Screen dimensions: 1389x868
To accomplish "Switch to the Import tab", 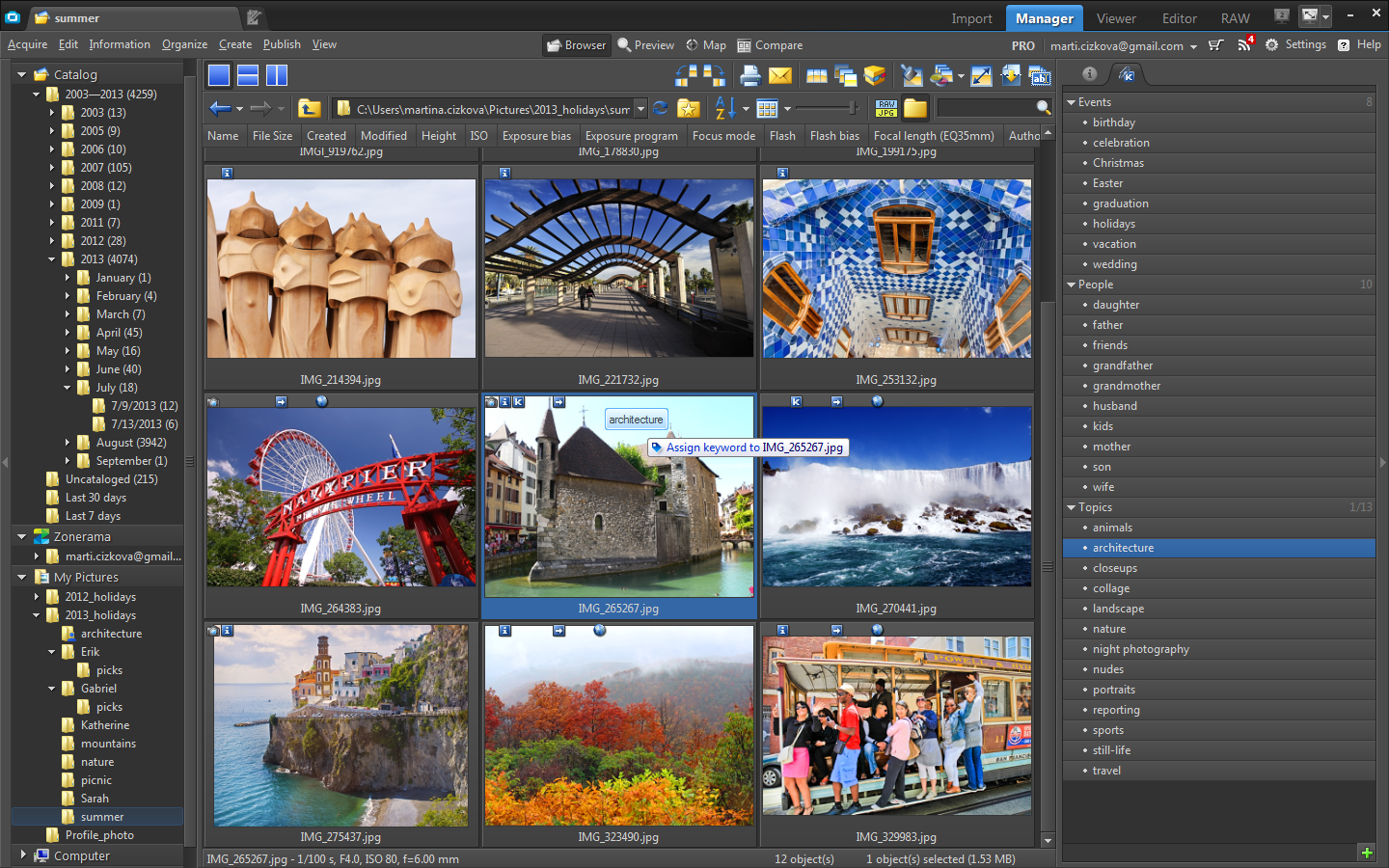I will (971, 18).
